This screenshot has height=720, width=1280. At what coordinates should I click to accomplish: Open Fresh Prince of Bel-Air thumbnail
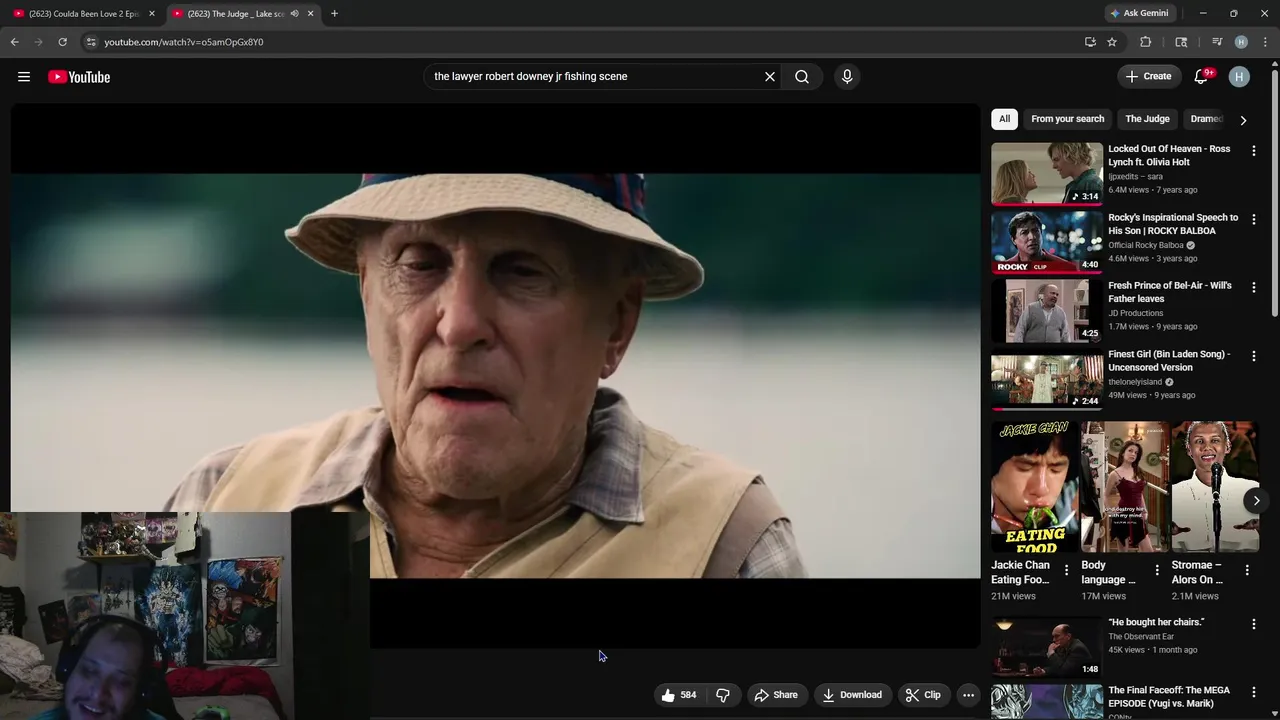click(x=1047, y=310)
